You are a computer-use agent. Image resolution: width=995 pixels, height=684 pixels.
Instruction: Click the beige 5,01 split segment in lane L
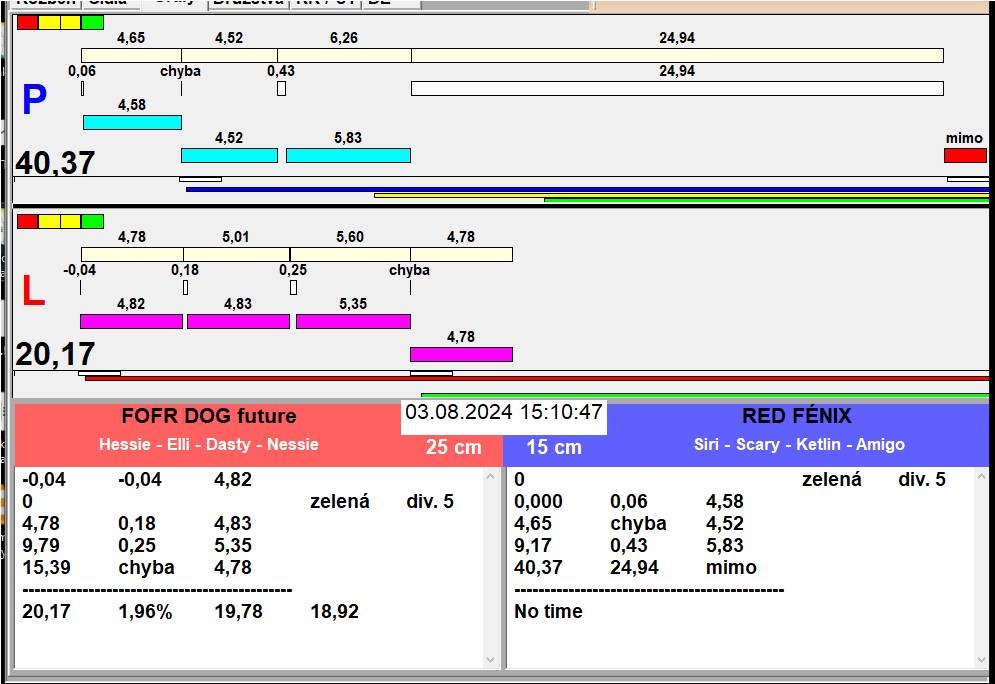[237, 254]
